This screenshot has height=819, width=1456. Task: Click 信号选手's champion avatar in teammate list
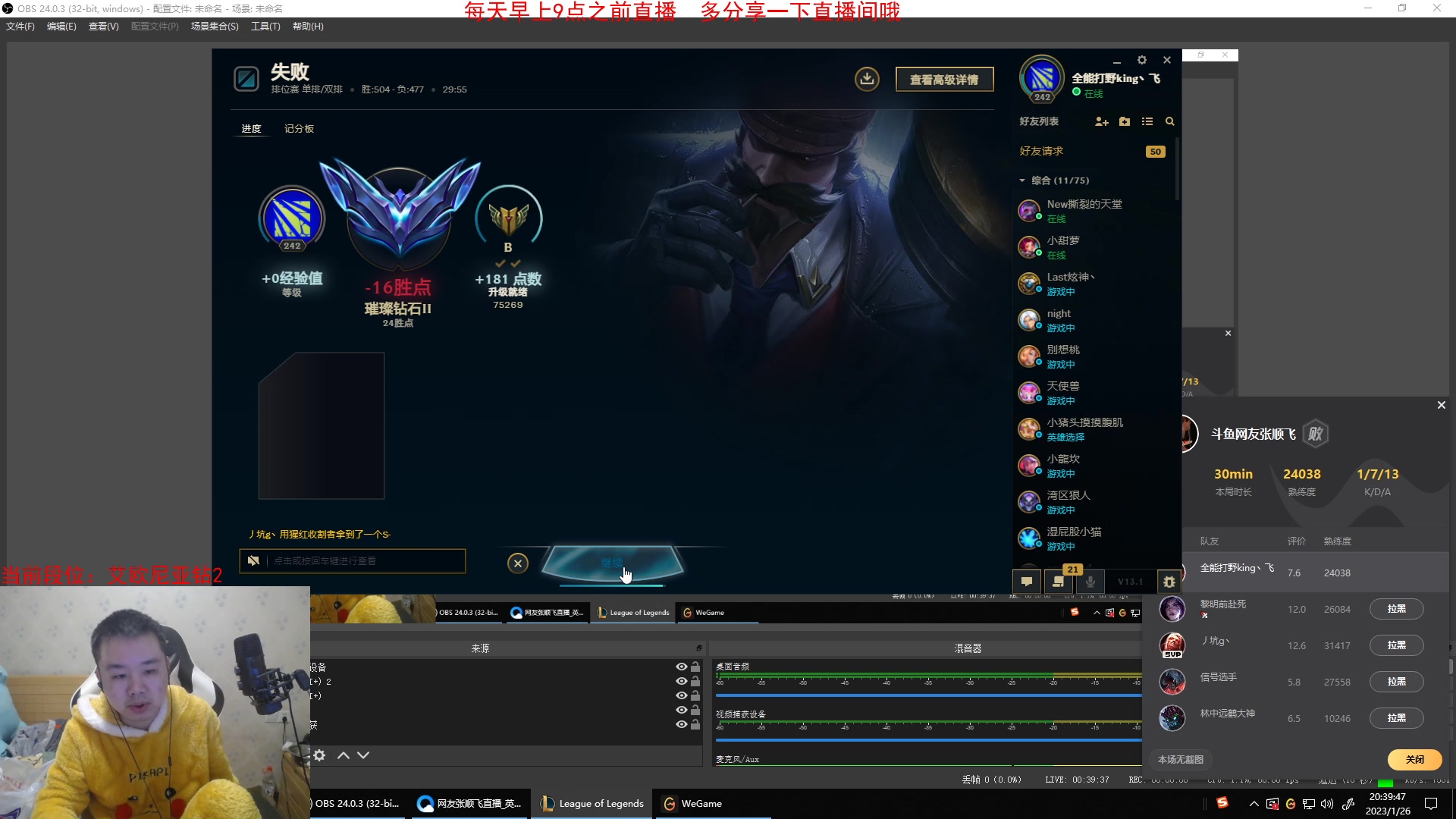1172,682
